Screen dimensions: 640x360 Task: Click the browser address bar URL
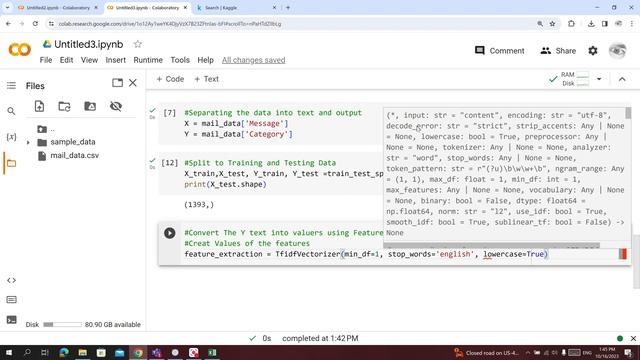coord(169,24)
